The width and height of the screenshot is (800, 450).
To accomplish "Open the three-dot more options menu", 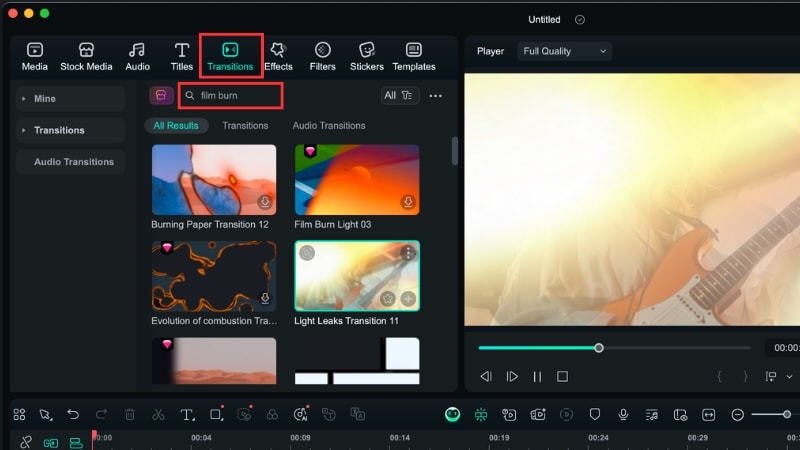I will (x=436, y=96).
